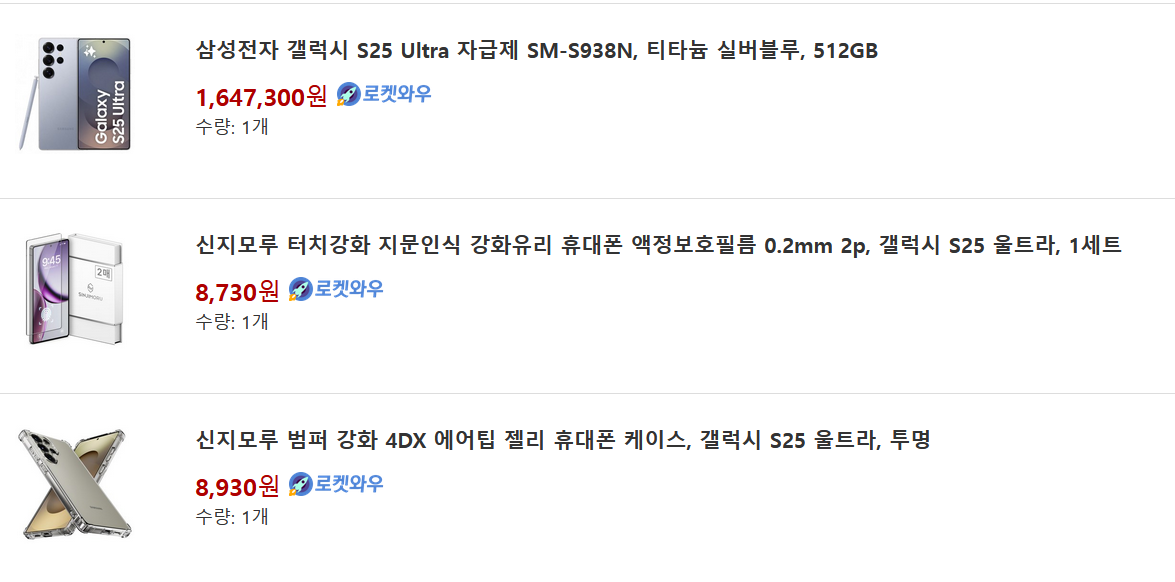The width and height of the screenshot is (1175, 582).
Task: Click the 로켓와우 label on the 액정보호필름 row
Action: (x=349, y=290)
